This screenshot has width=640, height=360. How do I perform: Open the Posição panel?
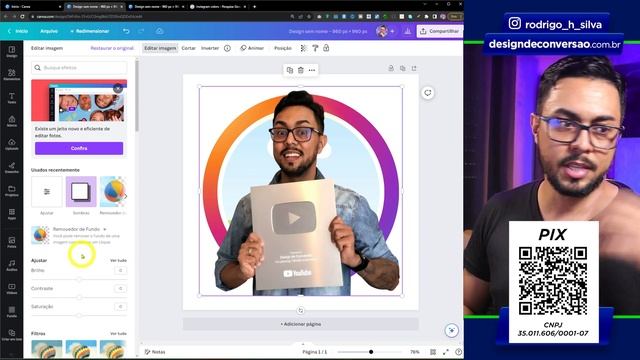(283, 48)
